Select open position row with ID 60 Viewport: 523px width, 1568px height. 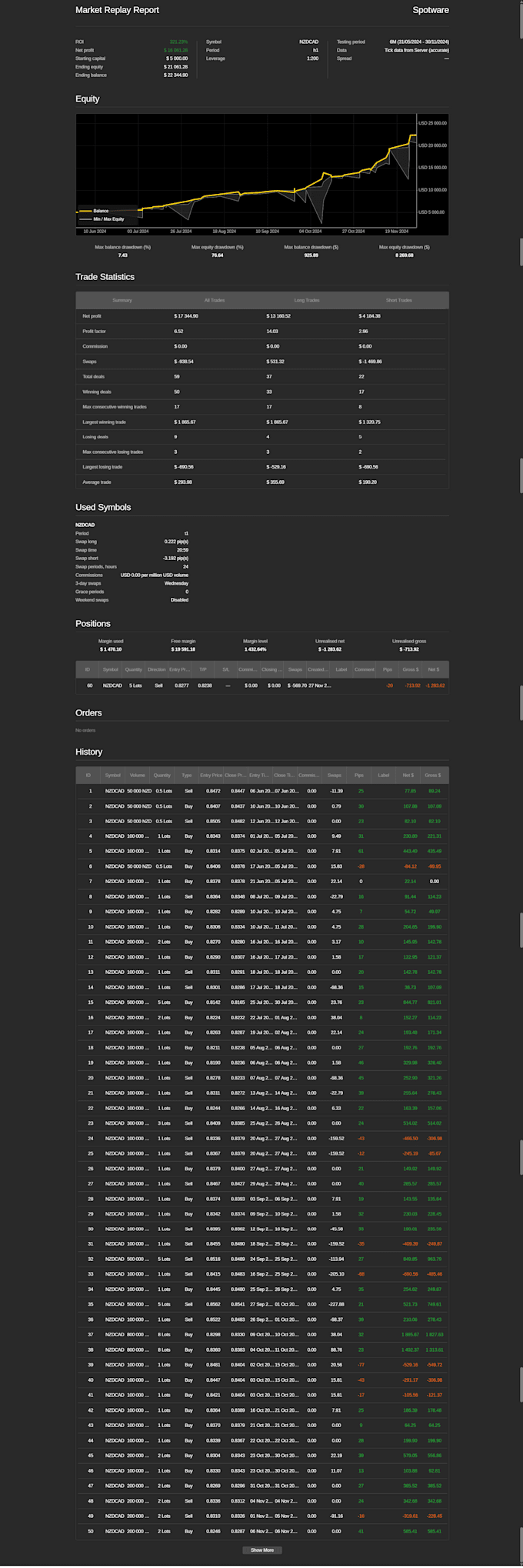(x=262, y=686)
